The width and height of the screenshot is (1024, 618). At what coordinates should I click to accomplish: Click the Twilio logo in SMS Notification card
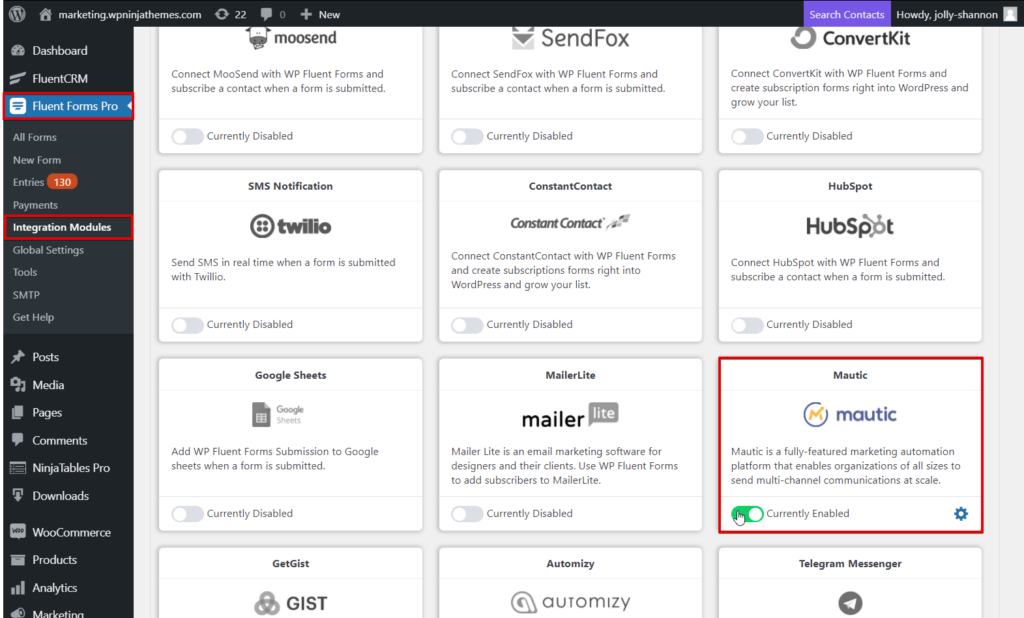tap(291, 226)
